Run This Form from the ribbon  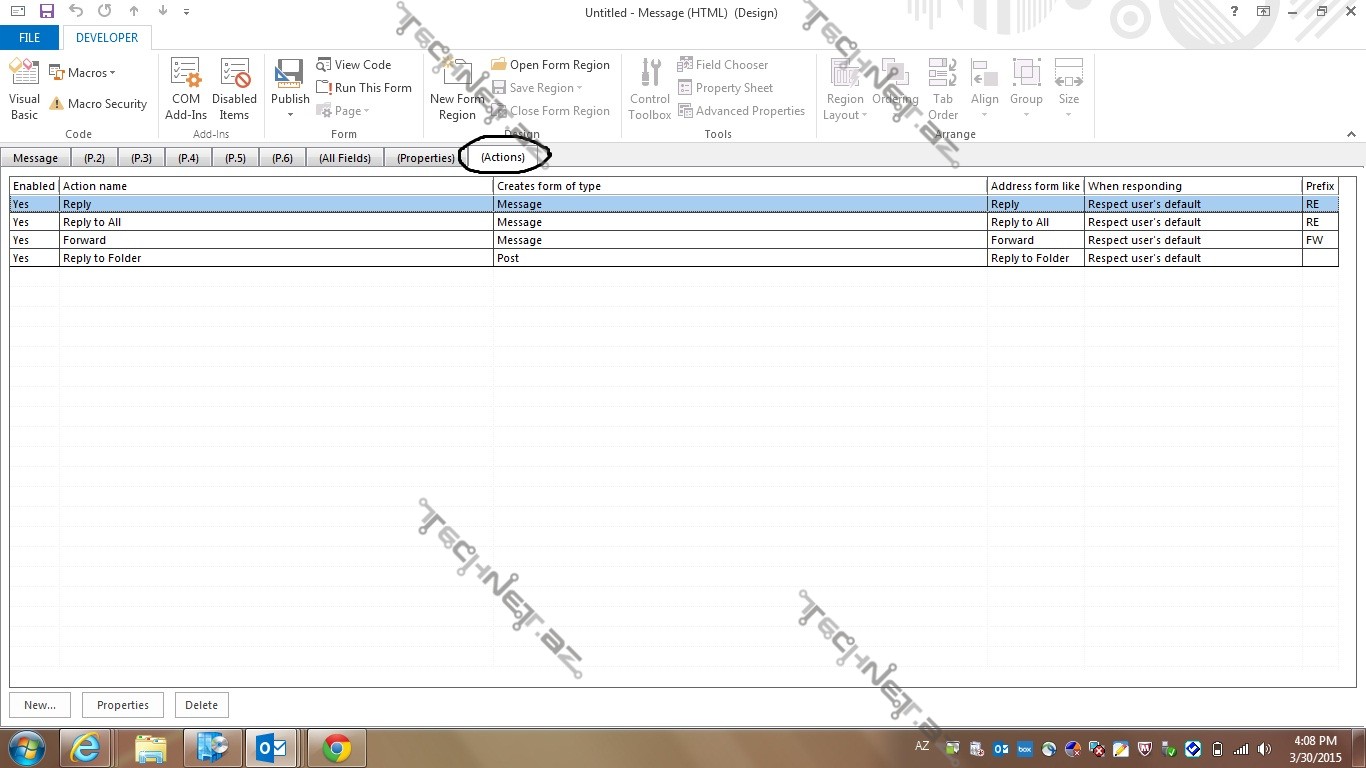click(x=364, y=88)
